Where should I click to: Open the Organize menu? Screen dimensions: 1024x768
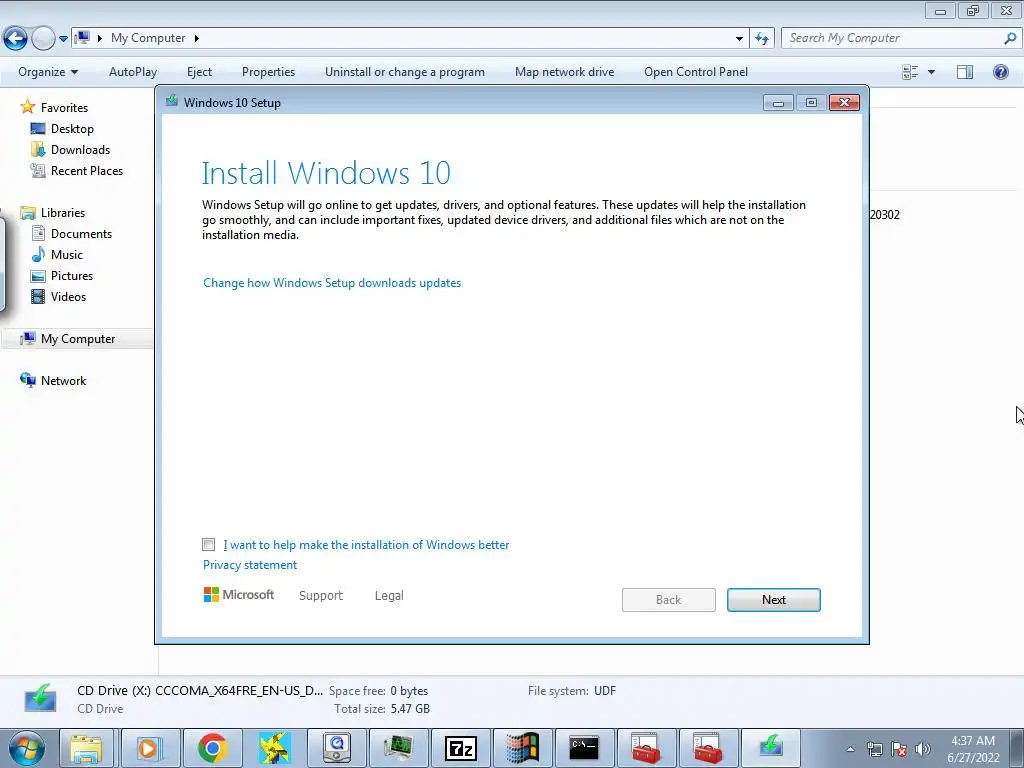[48, 72]
